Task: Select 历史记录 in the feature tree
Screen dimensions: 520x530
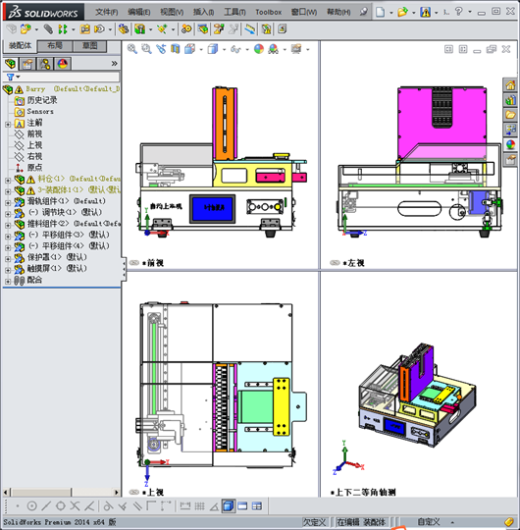Action: tap(42, 100)
